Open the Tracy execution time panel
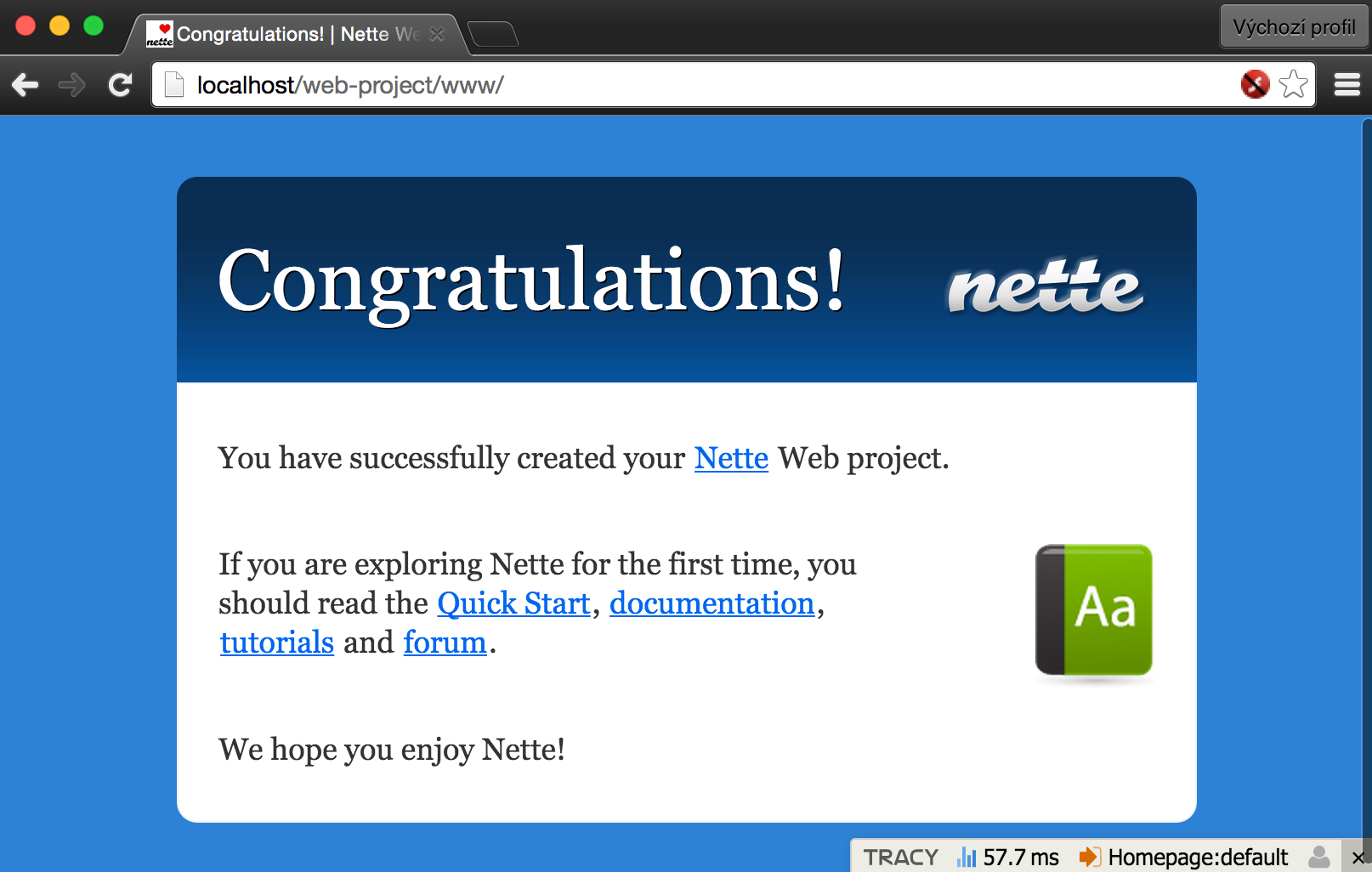This screenshot has width=1372, height=872. coord(1007,857)
